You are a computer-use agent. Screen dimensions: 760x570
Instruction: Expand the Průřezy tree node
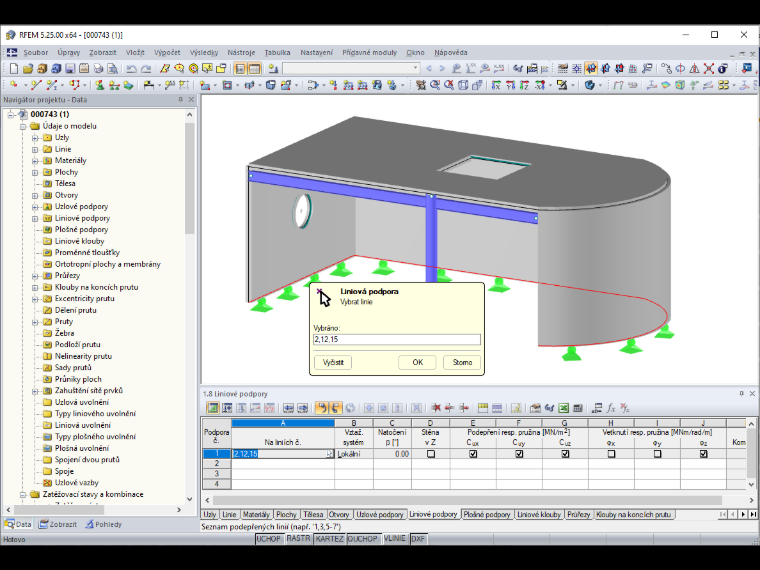pyautogui.click(x=35, y=276)
